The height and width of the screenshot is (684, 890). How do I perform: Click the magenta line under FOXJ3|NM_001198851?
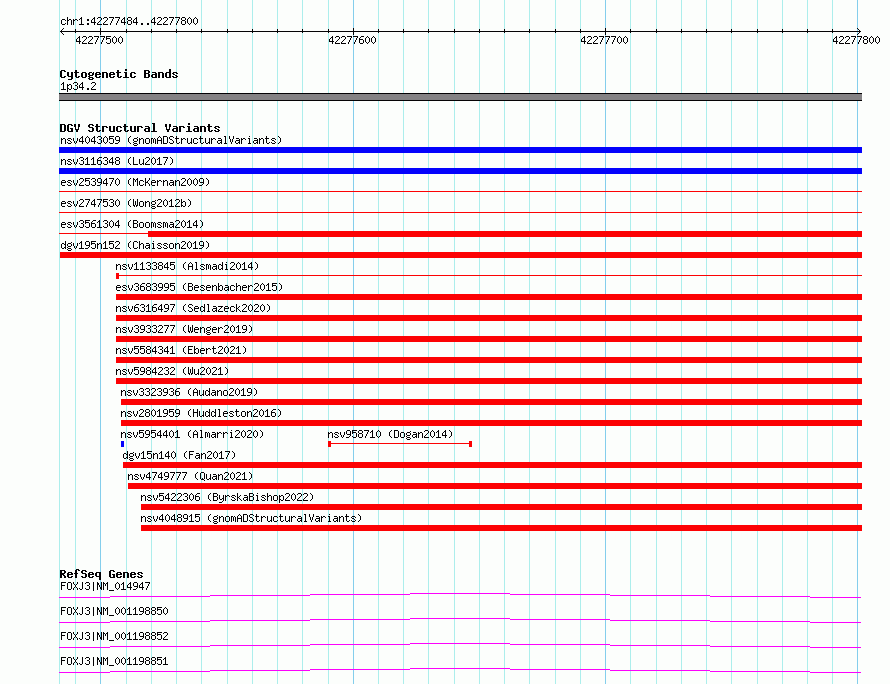(x=460, y=670)
